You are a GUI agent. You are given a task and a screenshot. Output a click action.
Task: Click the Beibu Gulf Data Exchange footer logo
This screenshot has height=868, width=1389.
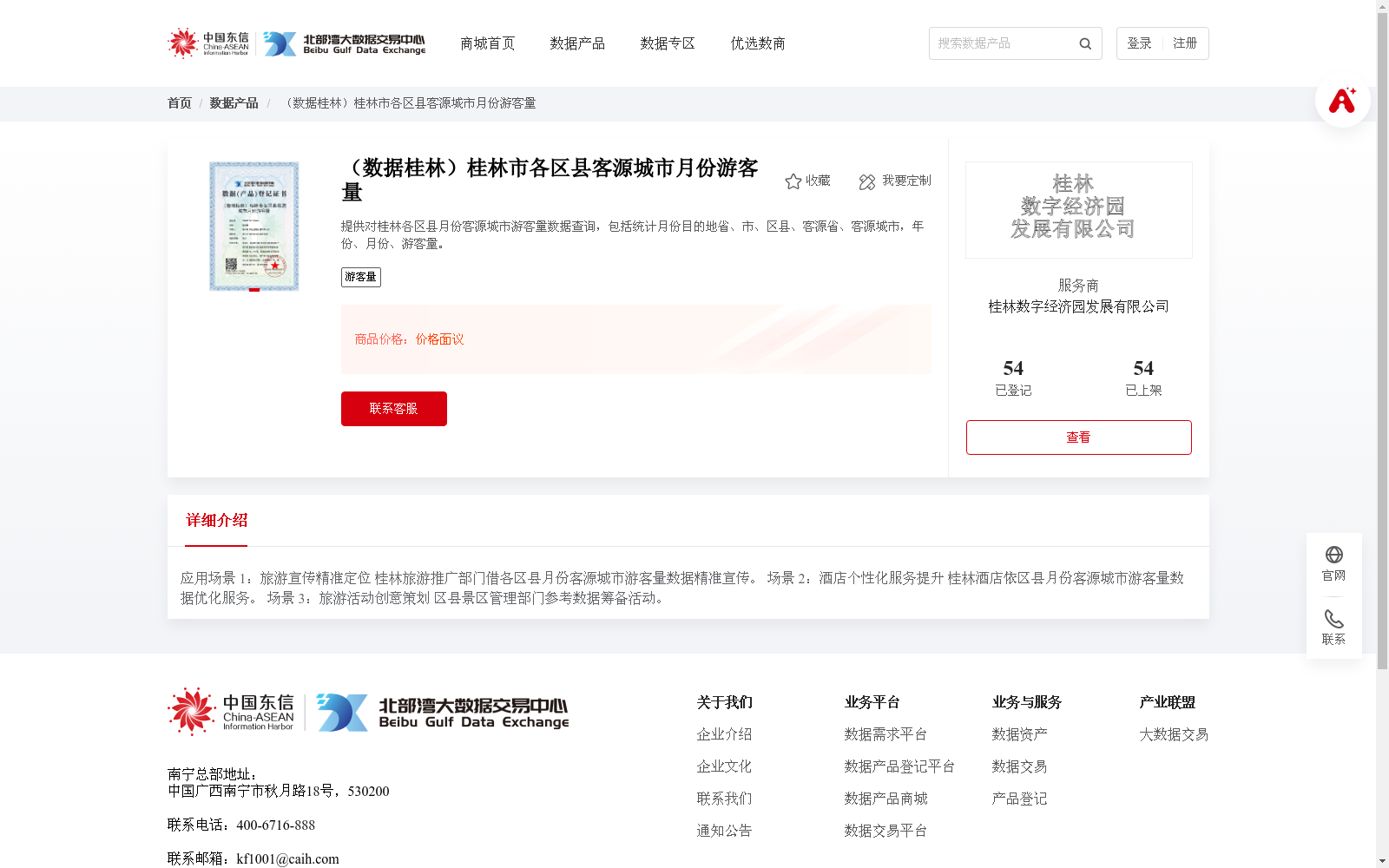[442, 713]
